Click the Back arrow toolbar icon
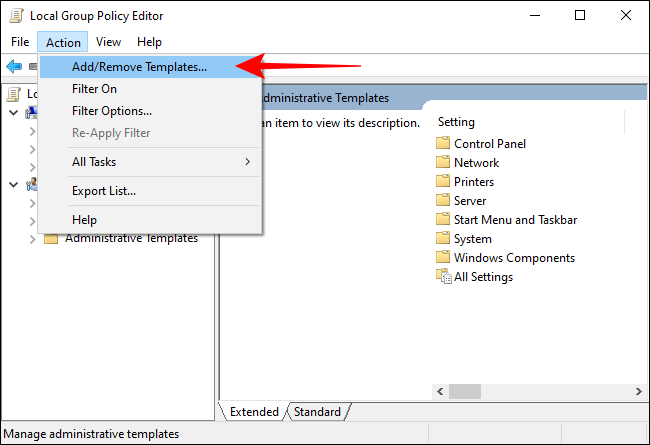The width and height of the screenshot is (650, 445). click(x=14, y=66)
